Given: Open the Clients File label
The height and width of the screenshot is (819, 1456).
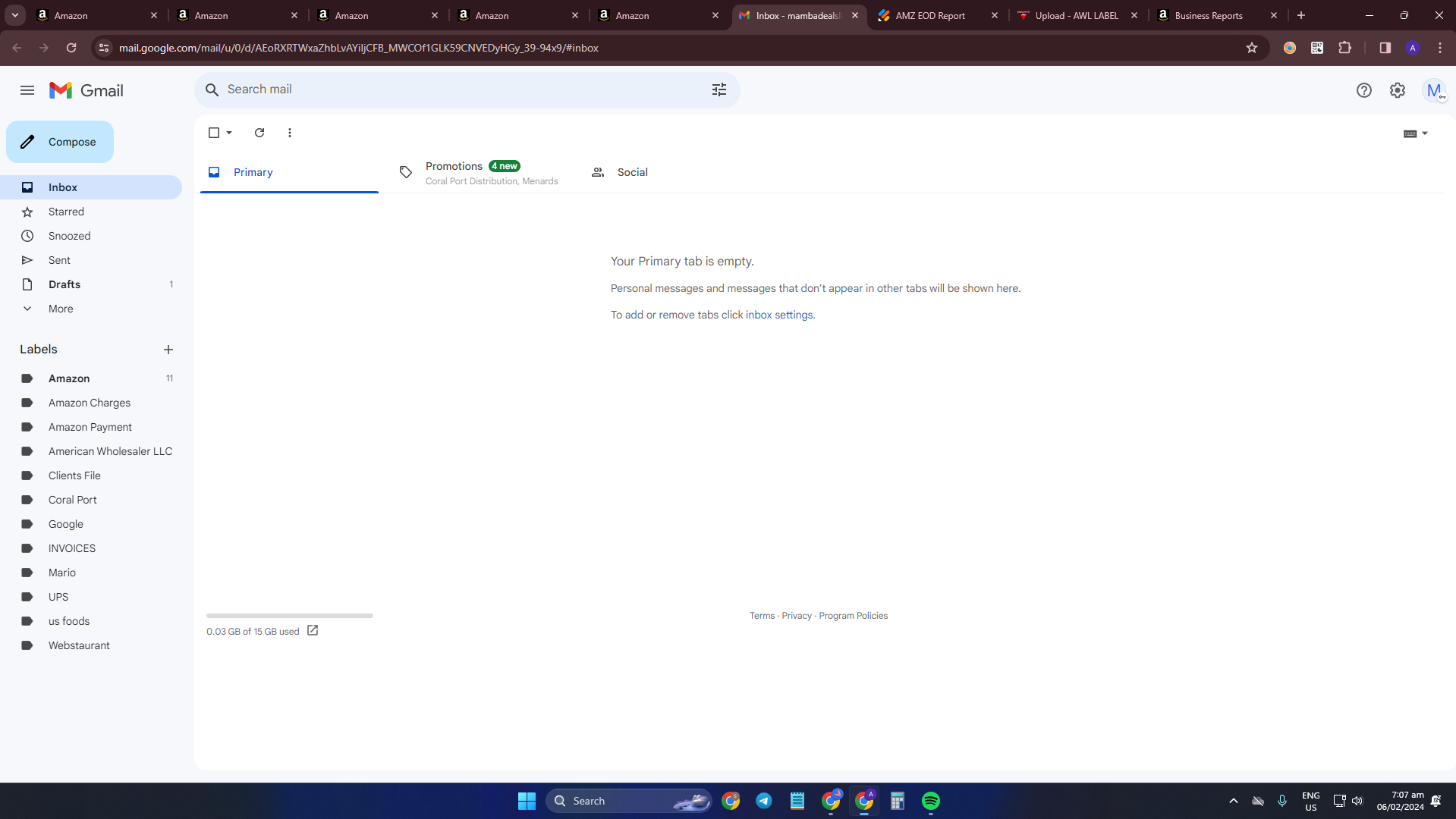Looking at the screenshot, I should pyautogui.click(x=91, y=475).
